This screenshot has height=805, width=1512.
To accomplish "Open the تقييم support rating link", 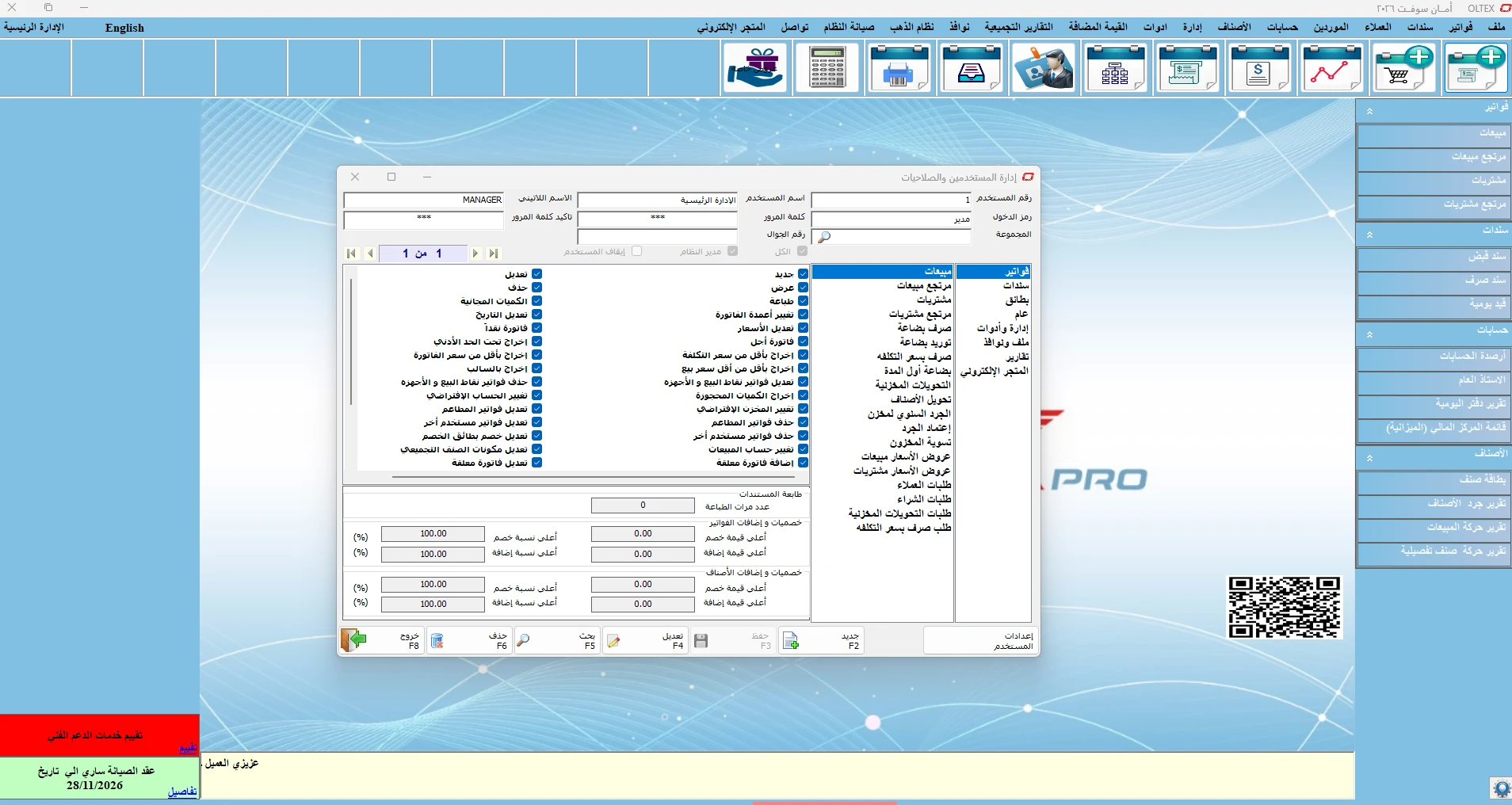I will (x=188, y=748).
